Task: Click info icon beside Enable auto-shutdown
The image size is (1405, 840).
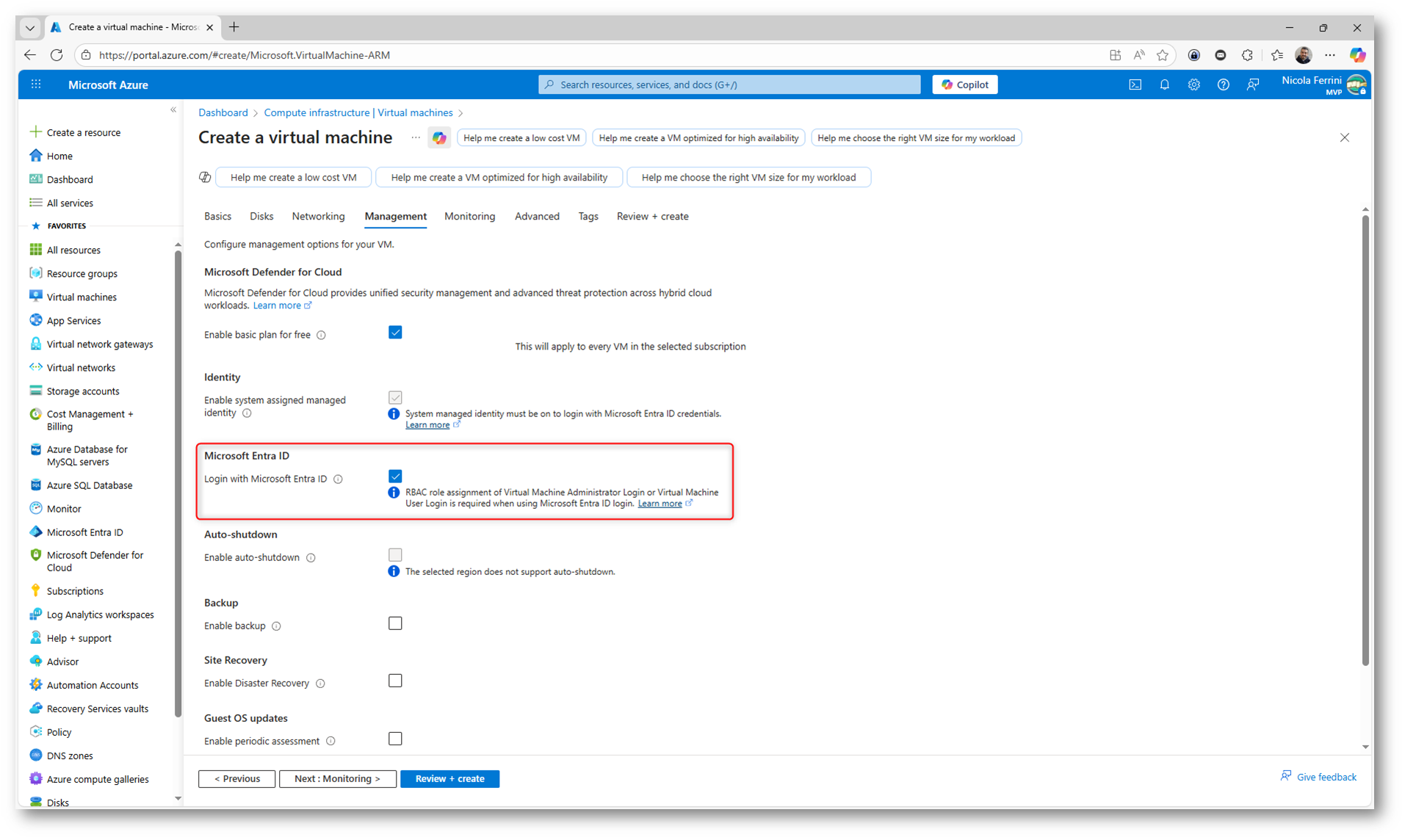Action: 311,558
